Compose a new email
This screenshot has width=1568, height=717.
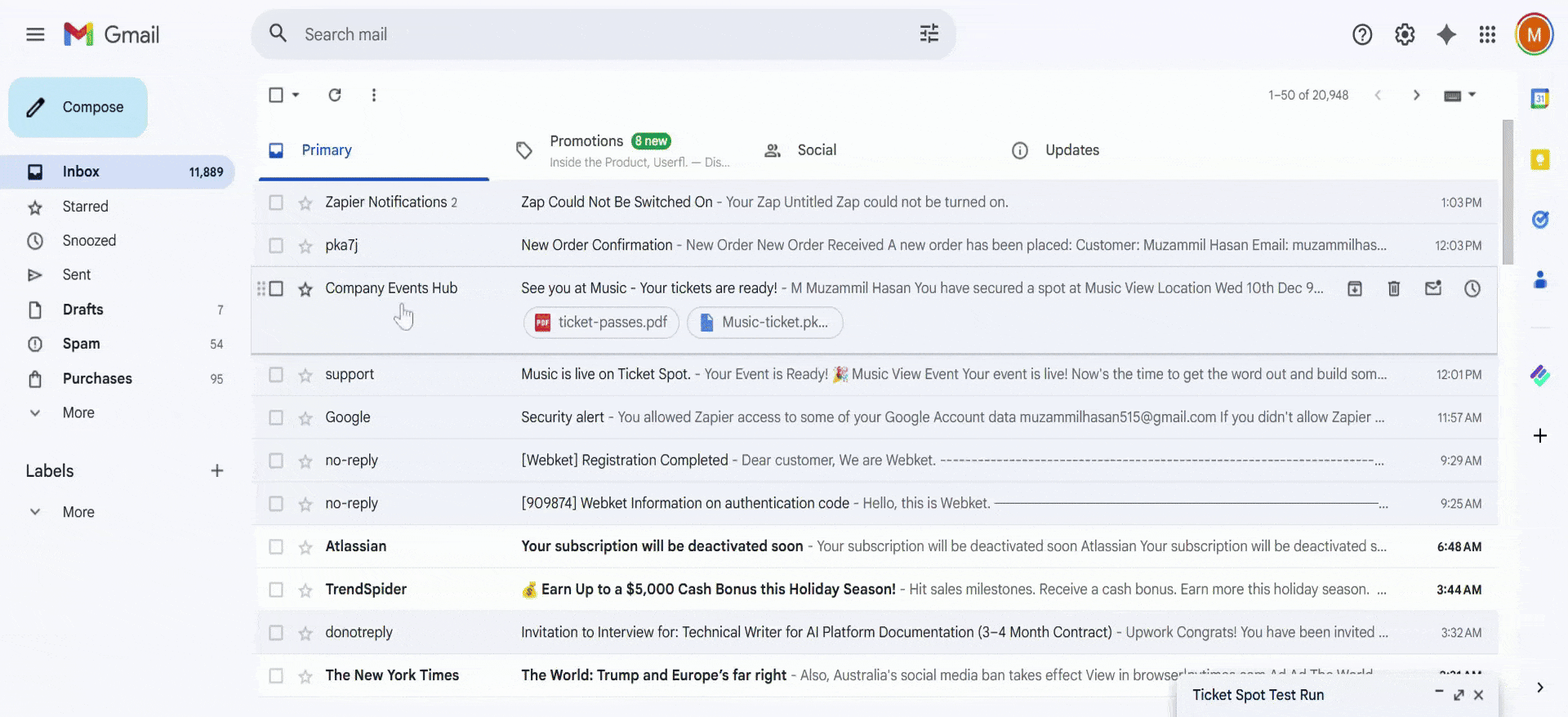[78, 107]
